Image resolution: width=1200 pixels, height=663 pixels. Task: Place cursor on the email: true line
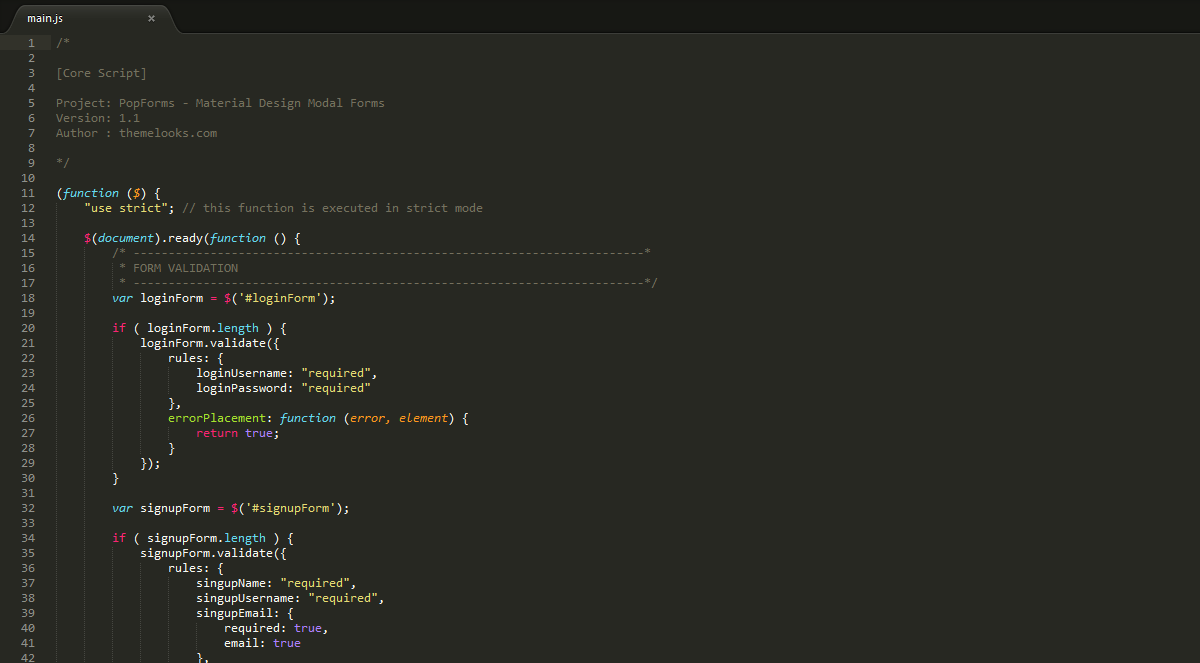coord(262,643)
